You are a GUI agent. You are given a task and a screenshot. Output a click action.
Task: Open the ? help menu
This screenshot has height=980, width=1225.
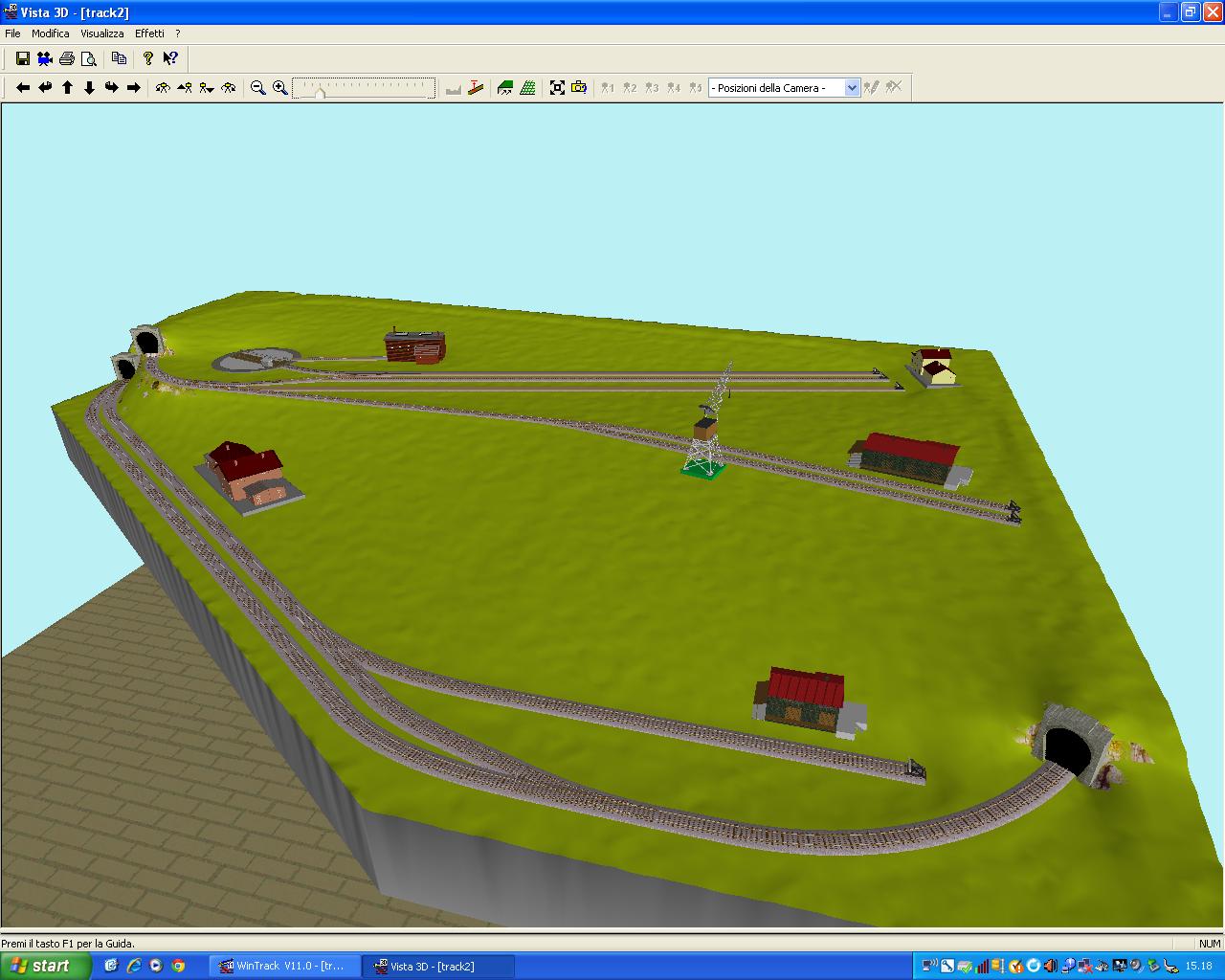pos(178,33)
